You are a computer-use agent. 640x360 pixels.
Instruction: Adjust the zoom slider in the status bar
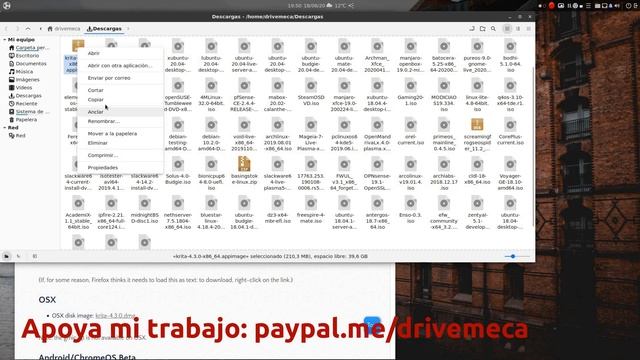click(517, 256)
